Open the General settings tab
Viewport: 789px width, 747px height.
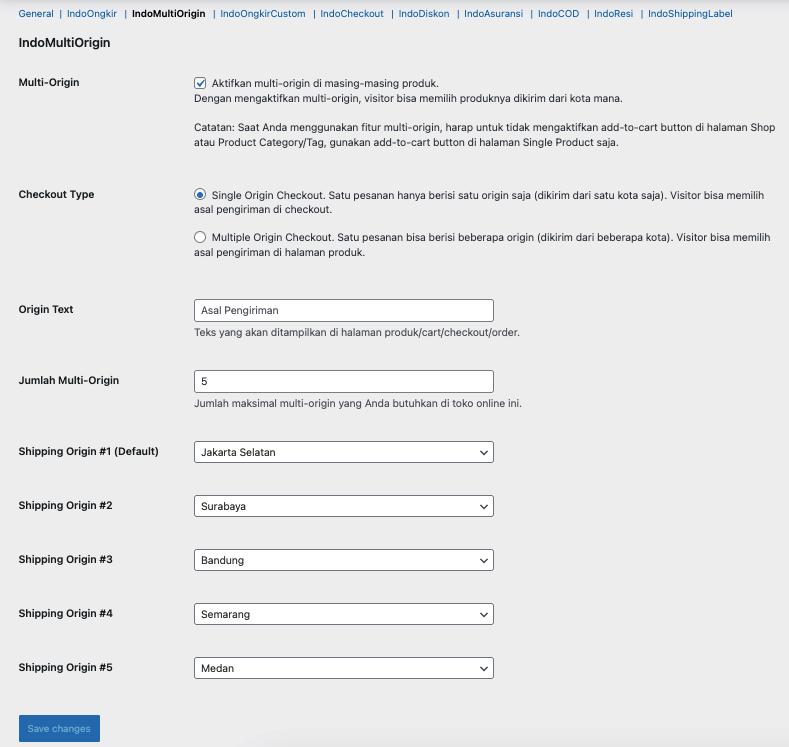pyautogui.click(x=36, y=14)
